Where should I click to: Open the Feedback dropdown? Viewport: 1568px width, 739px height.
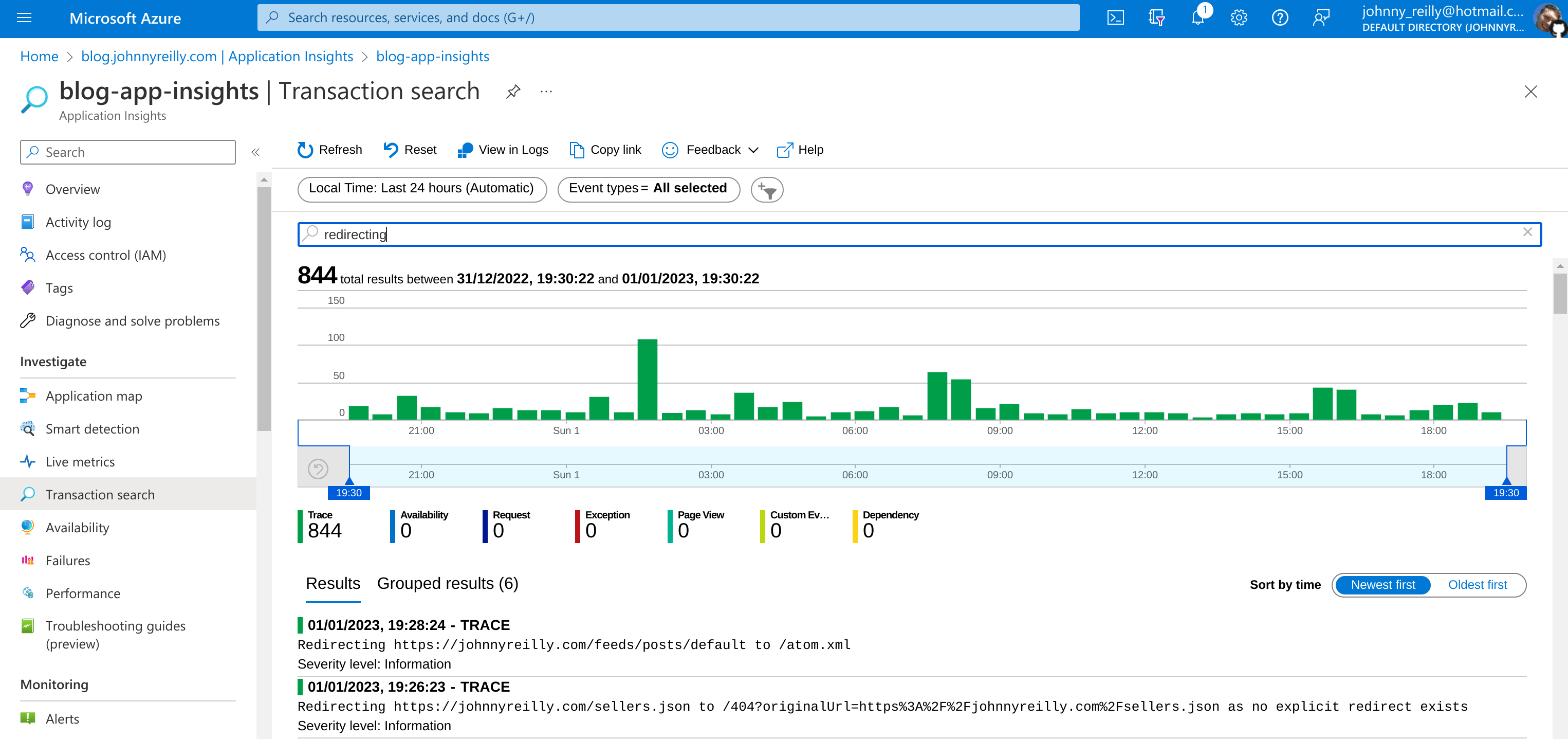tap(709, 149)
